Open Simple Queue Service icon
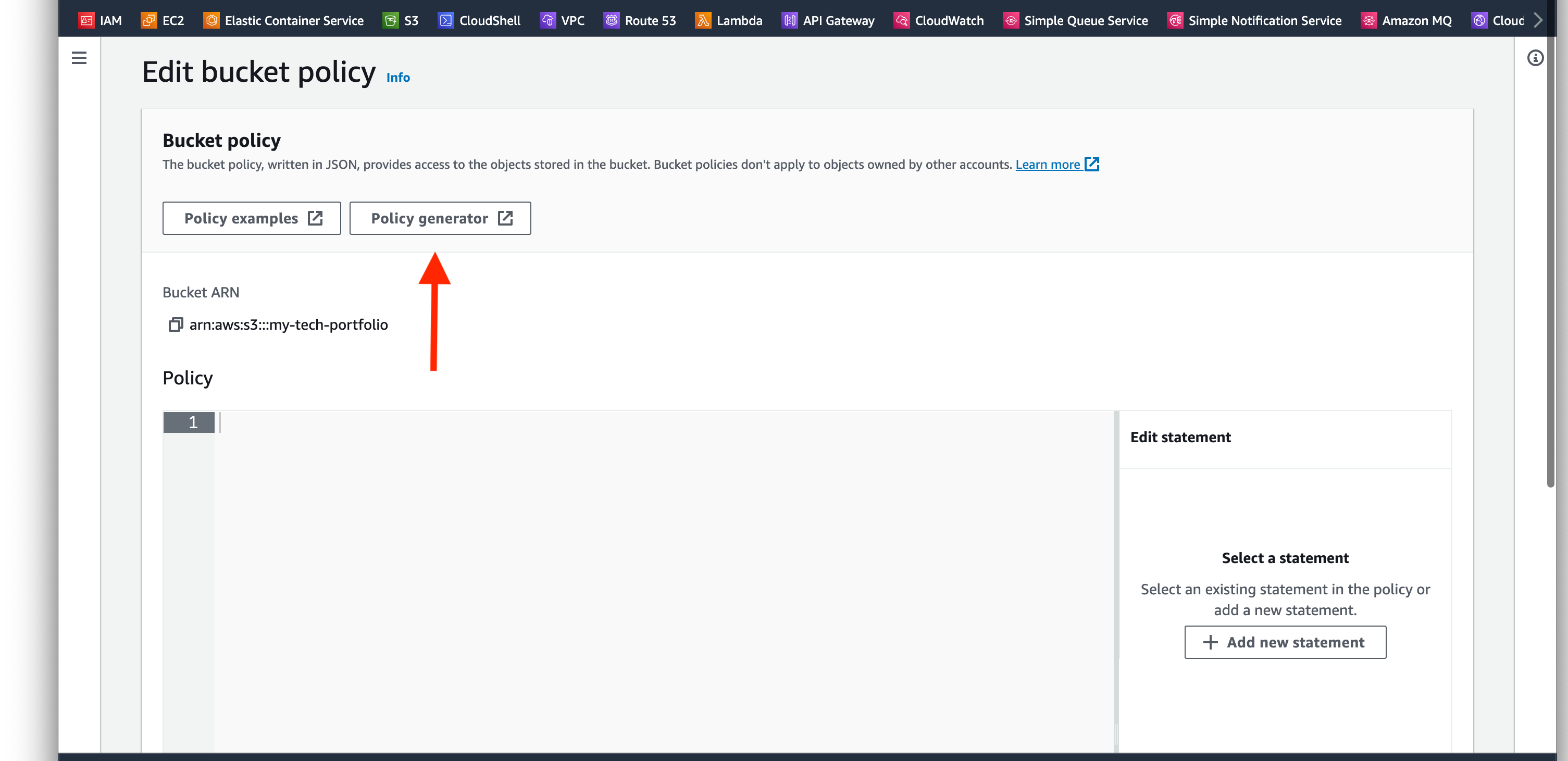The width and height of the screenshot is (1568, 761). click(x=1011, y=21)
